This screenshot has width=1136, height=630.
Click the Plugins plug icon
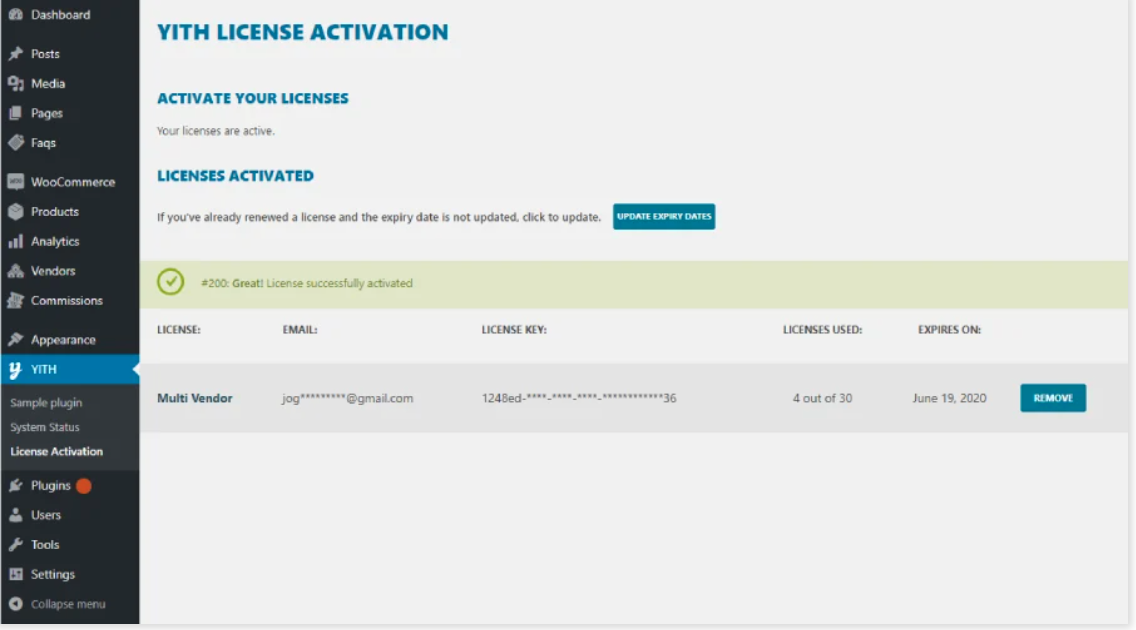tap(15, 485)
